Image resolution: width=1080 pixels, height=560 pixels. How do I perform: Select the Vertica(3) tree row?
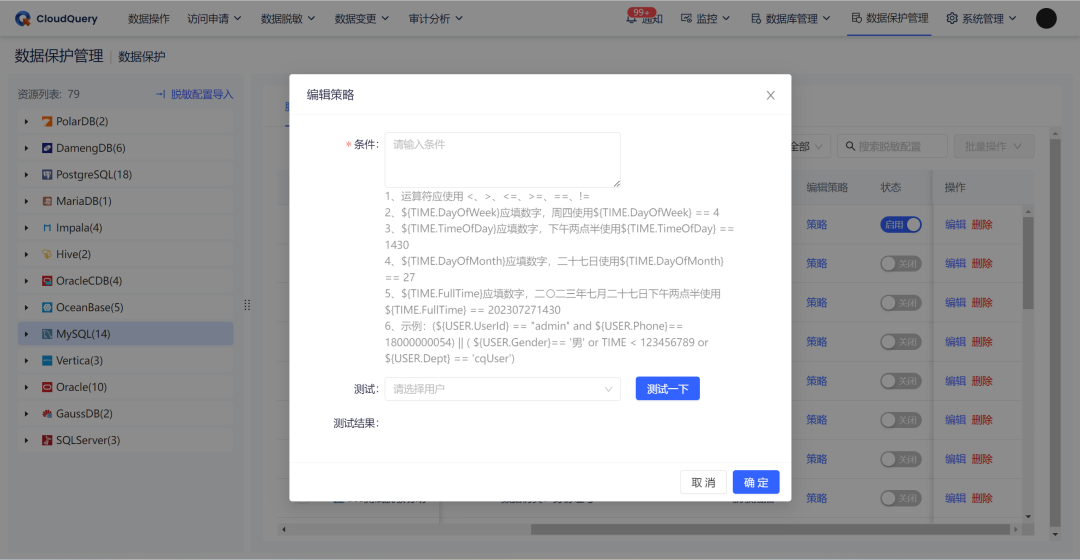[x=125, y=360]
